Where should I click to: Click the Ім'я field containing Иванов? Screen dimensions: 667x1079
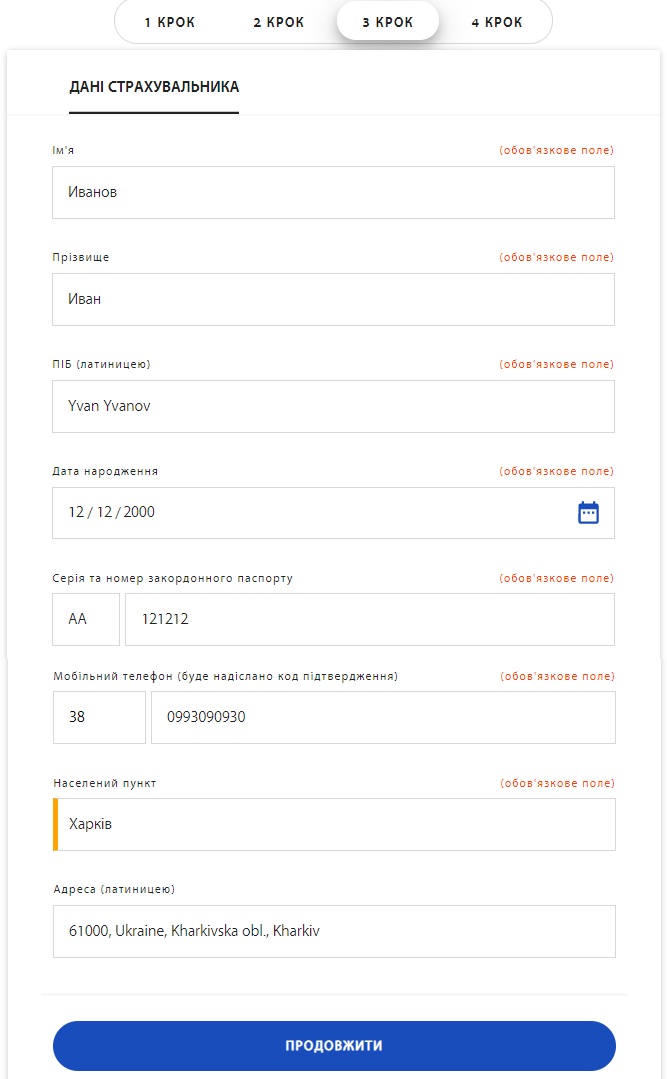pos(333,192)
